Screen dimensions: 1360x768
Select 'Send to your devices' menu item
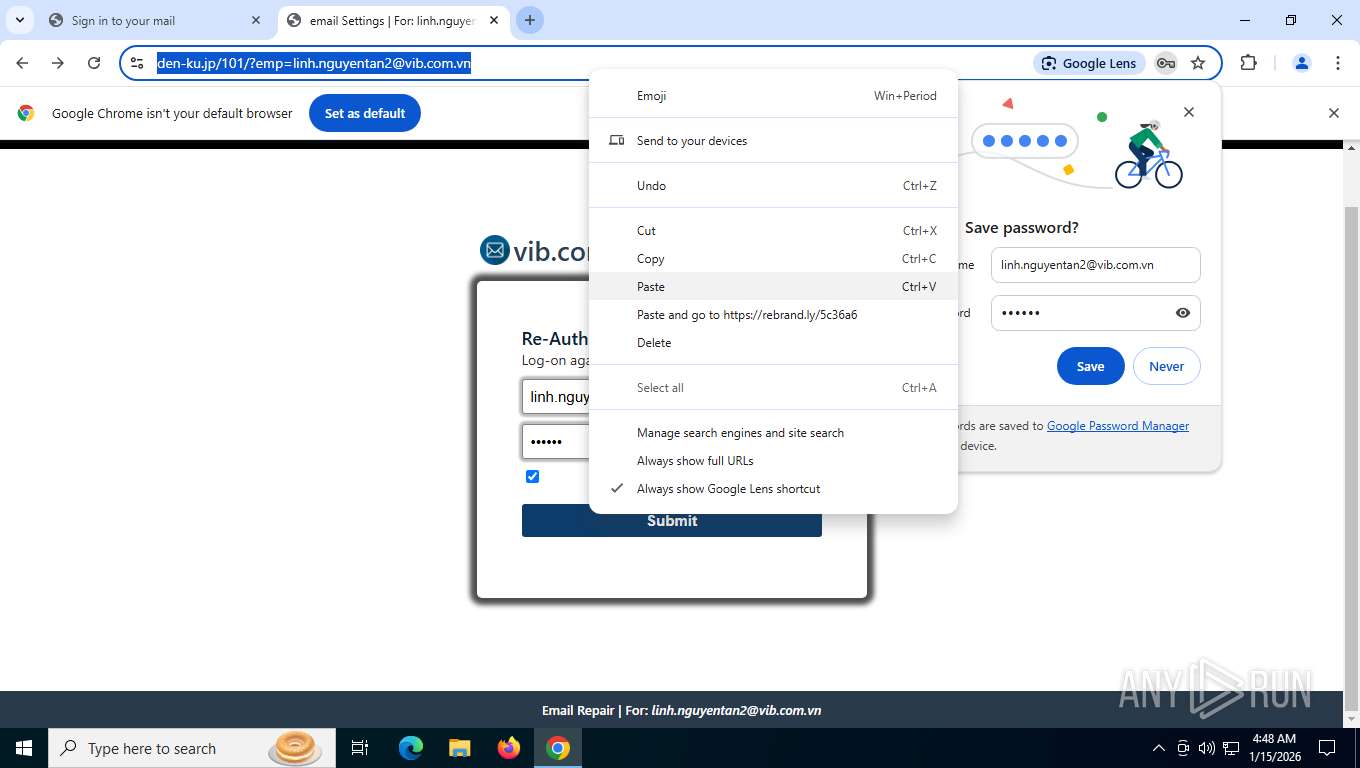[773, 141]
